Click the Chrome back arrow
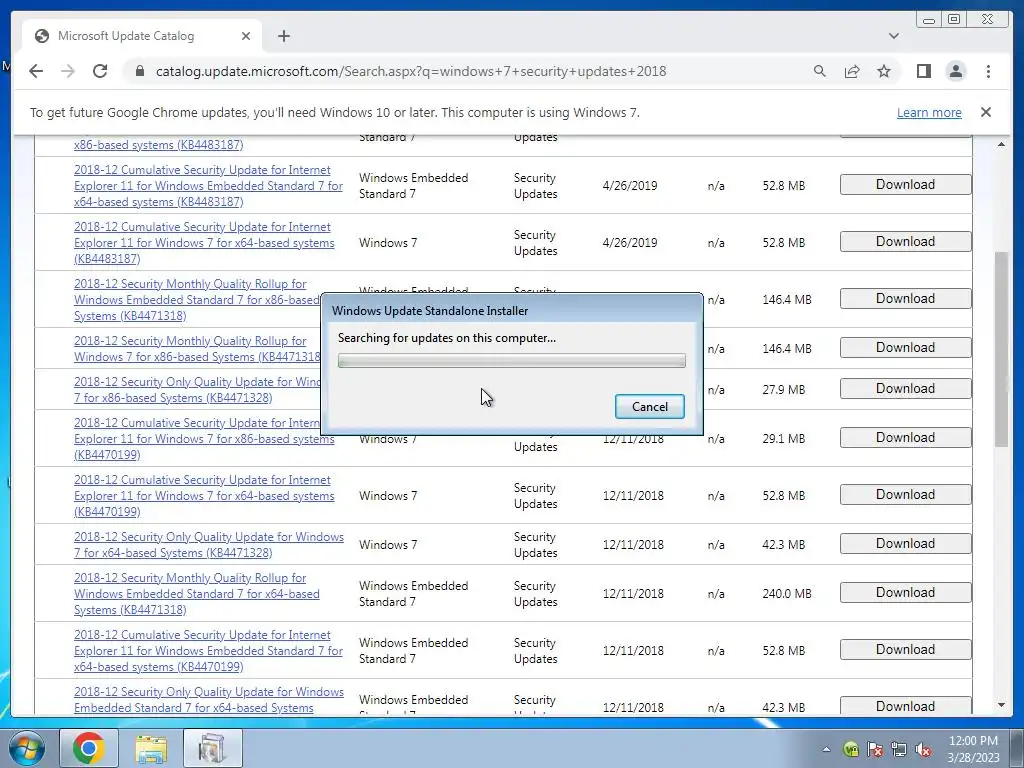This screenshot has width=1024, height=768. tap(36, 71)
